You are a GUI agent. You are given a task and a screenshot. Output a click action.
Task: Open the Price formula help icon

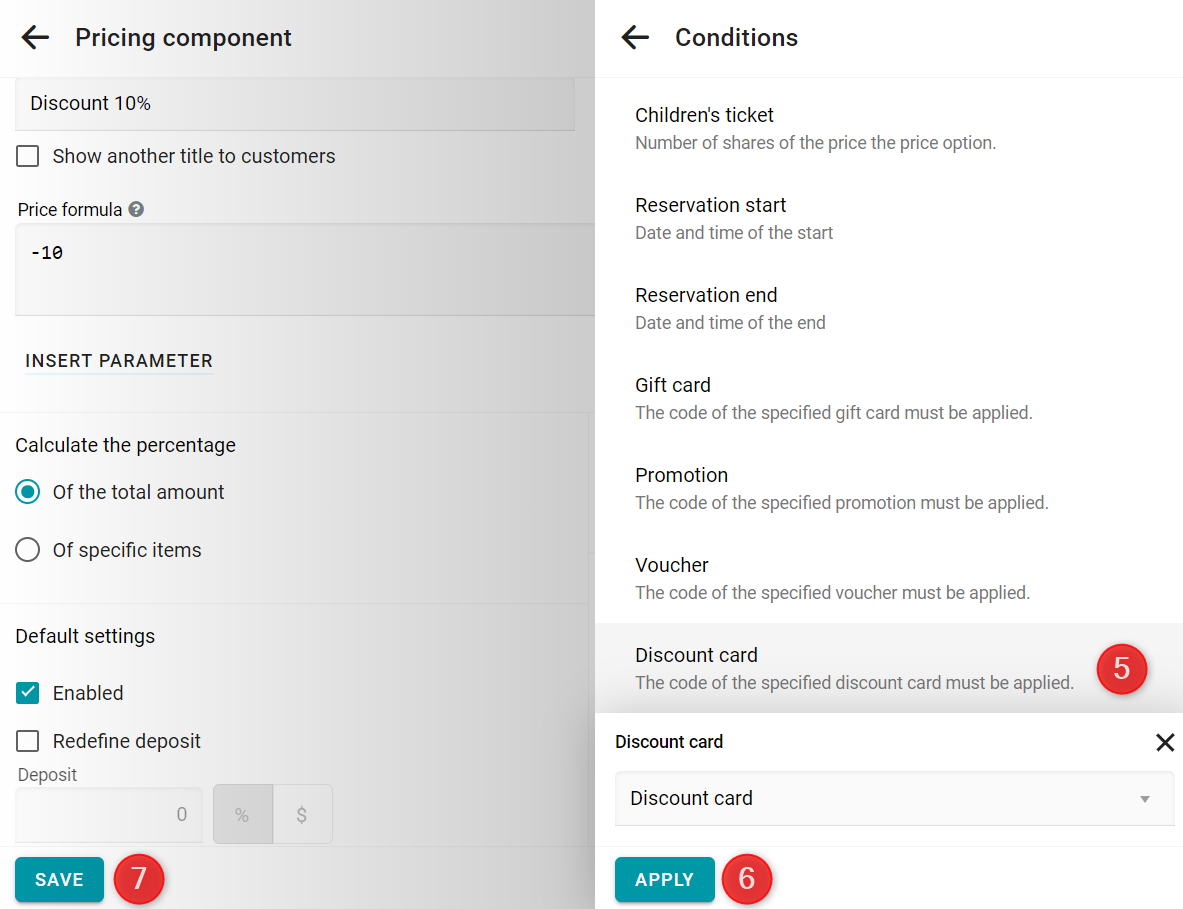tap(136, 209)
